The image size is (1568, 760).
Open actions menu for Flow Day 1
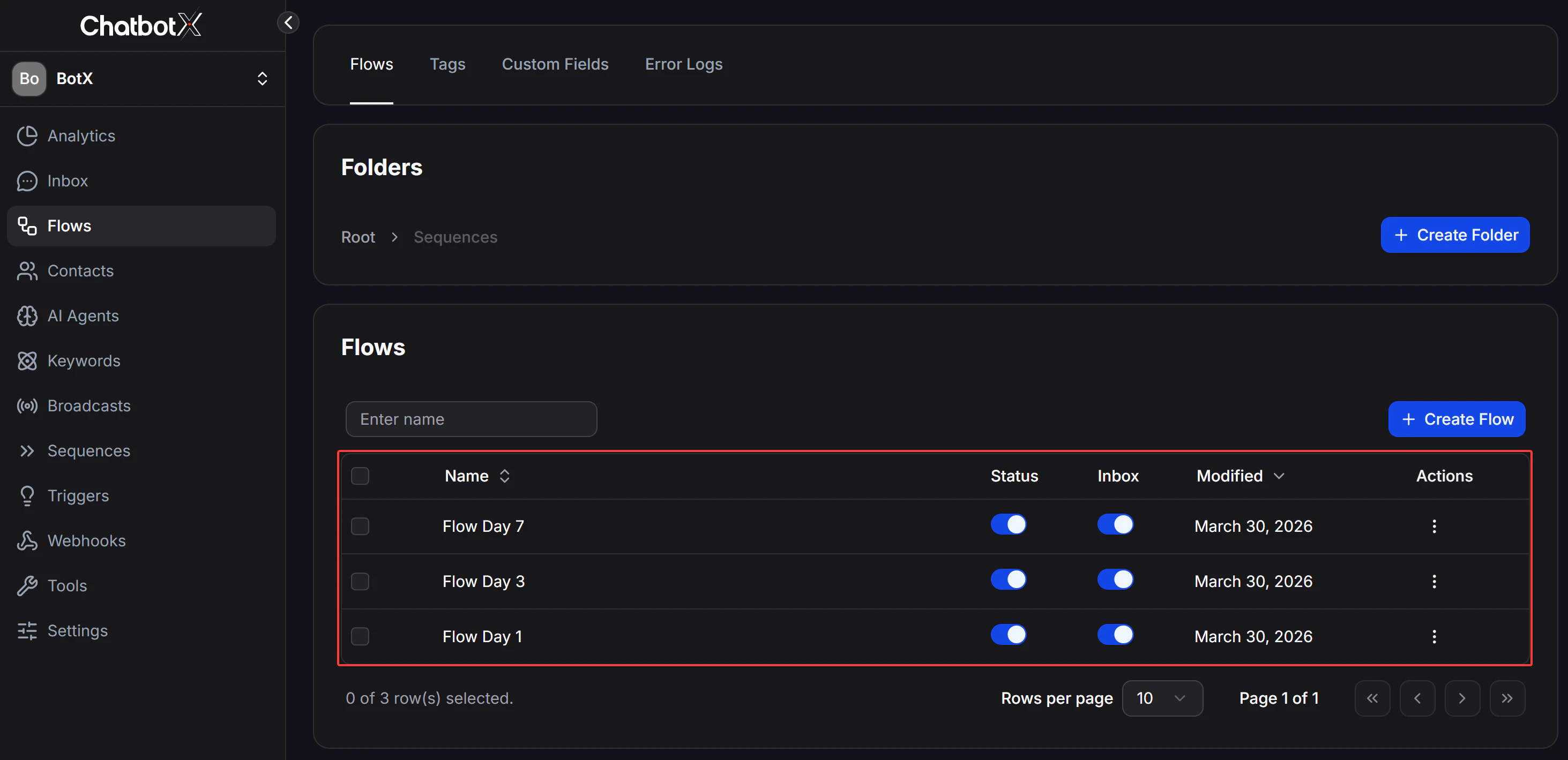[x=1434, y=636]
